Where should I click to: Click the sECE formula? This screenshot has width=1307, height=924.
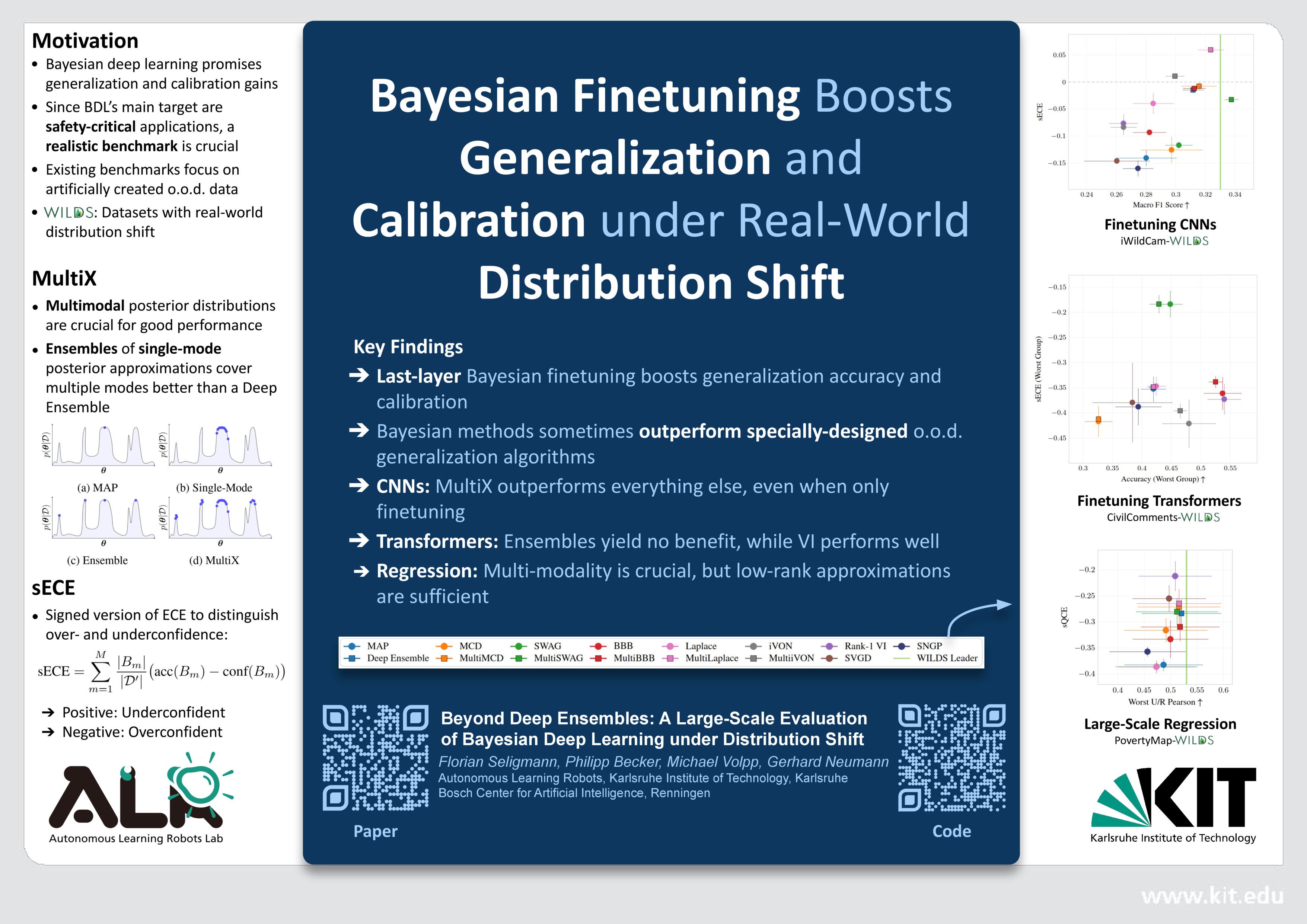click(x=161, y=672)
